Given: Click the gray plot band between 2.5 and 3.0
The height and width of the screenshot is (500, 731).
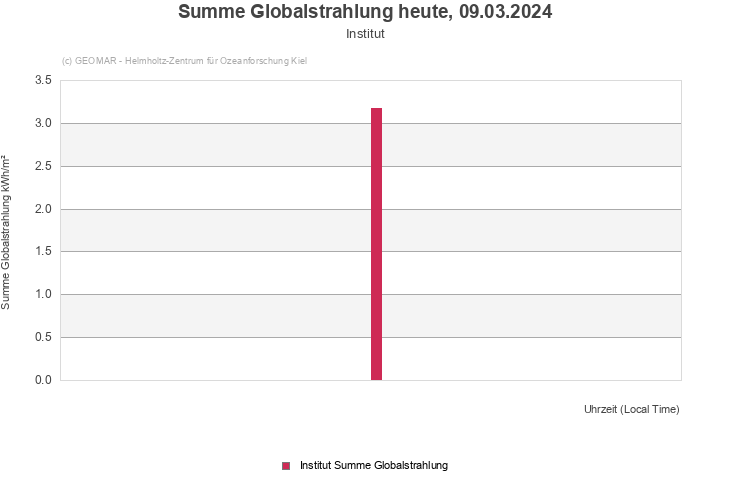Looking at the screenshot, I should [x=200, y=145].
